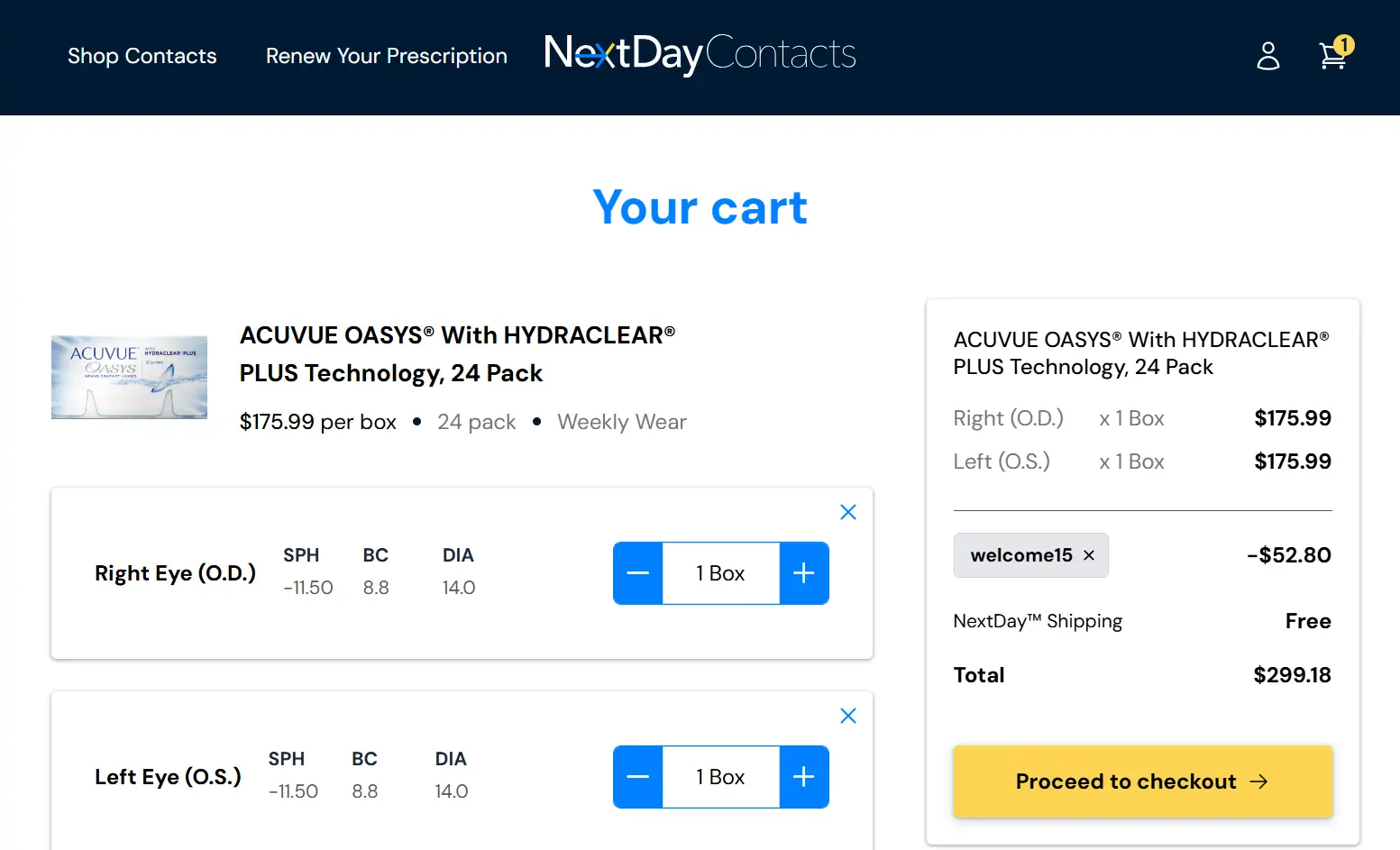The image size is (1400, 850).
Task: Open Shop Contacts menu
Action: pos(142,56)
